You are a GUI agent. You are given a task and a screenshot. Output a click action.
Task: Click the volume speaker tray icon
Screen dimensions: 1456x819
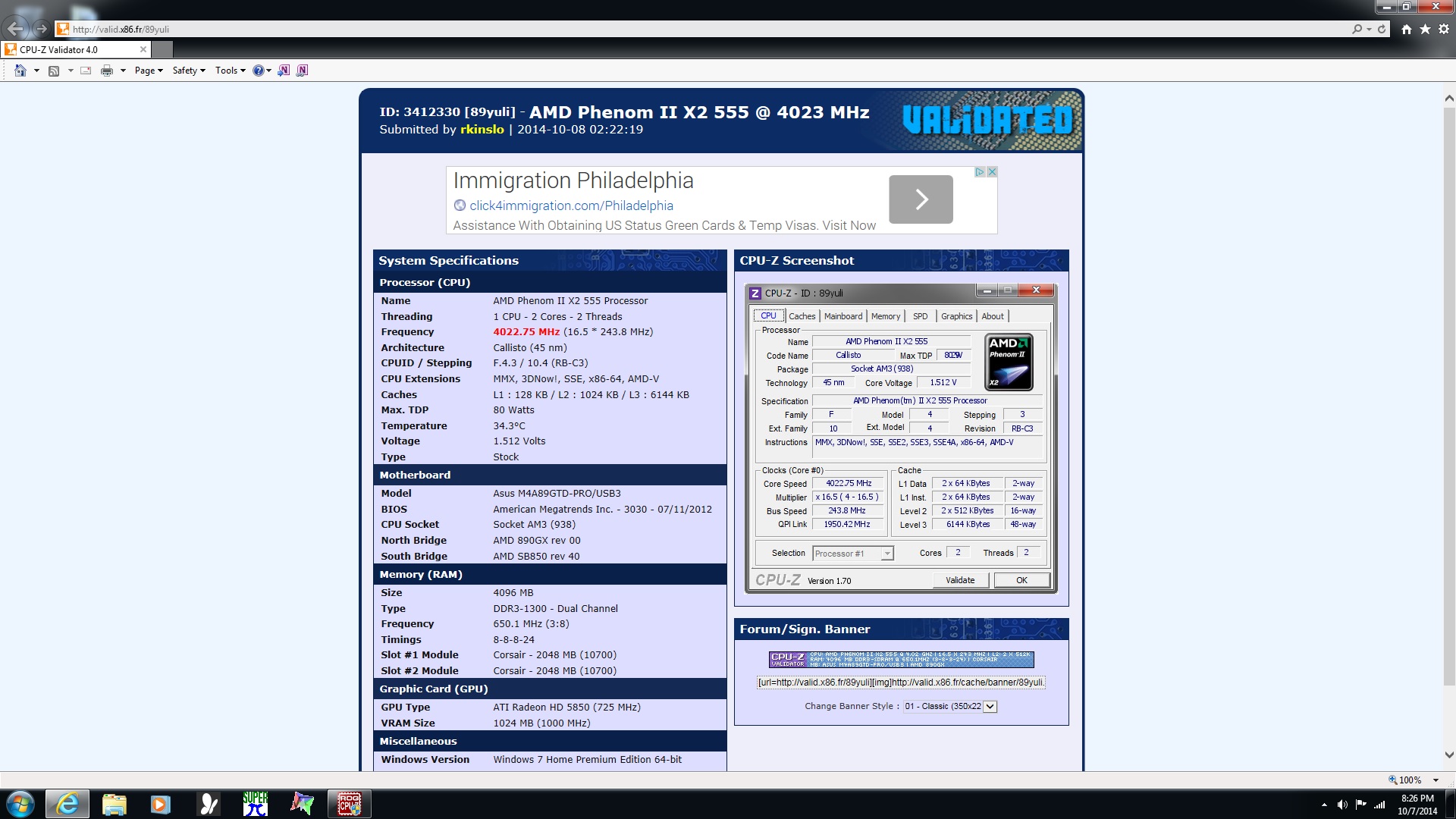(1342, 805)
